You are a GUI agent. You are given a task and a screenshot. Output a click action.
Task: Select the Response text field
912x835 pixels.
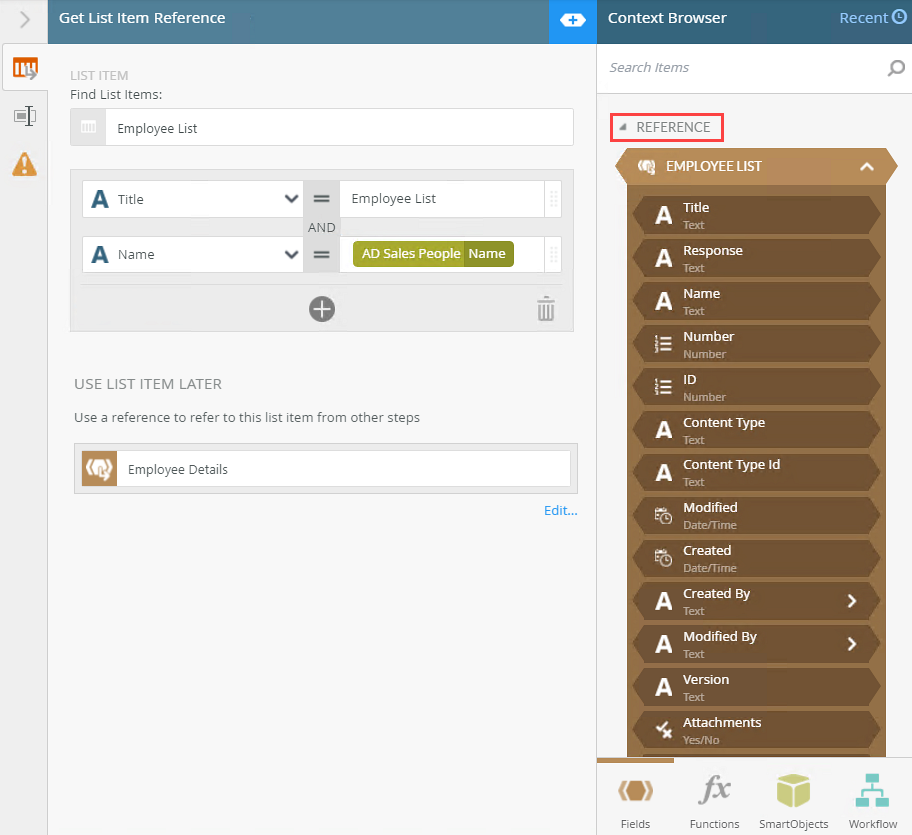(x=756, y=259)
